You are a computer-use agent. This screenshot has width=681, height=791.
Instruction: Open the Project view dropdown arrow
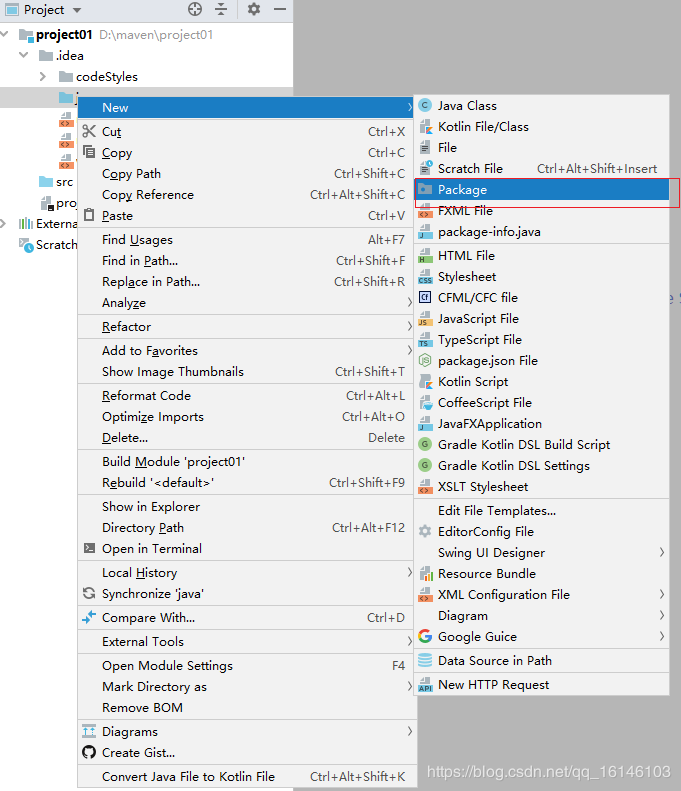77,10
